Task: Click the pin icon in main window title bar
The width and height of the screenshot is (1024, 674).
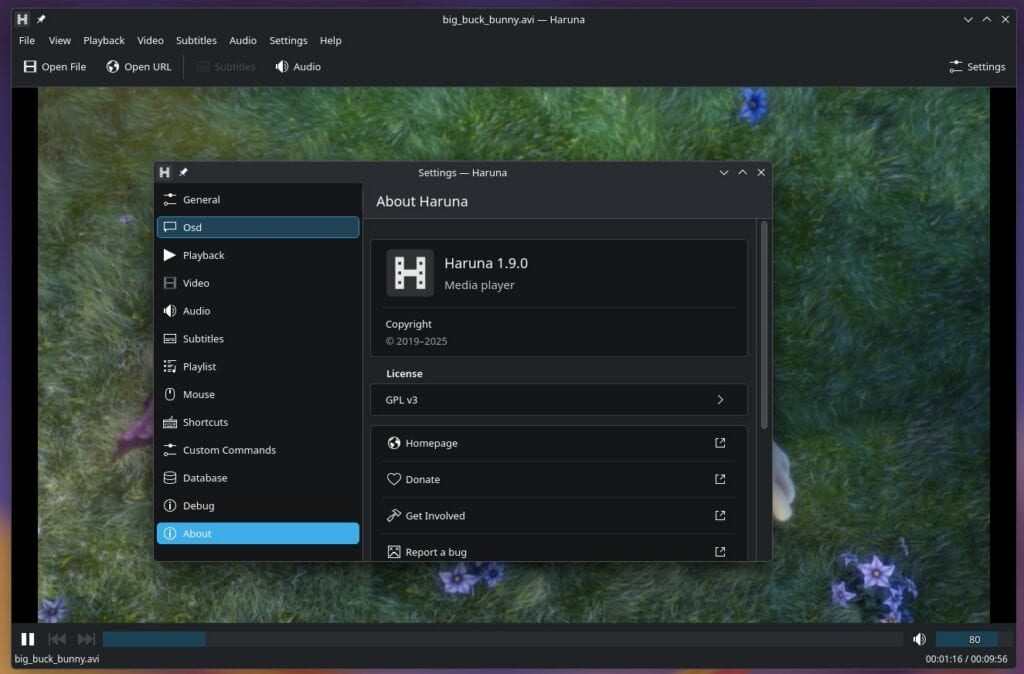Action: point(41,20)
